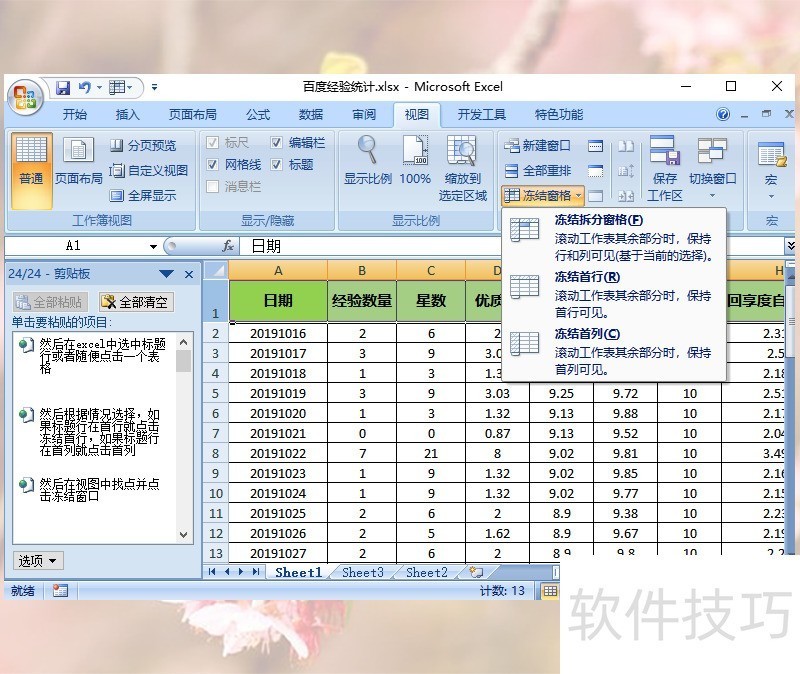Toggle the Message Bar (消息栏) checkbox

pos(213,186)
